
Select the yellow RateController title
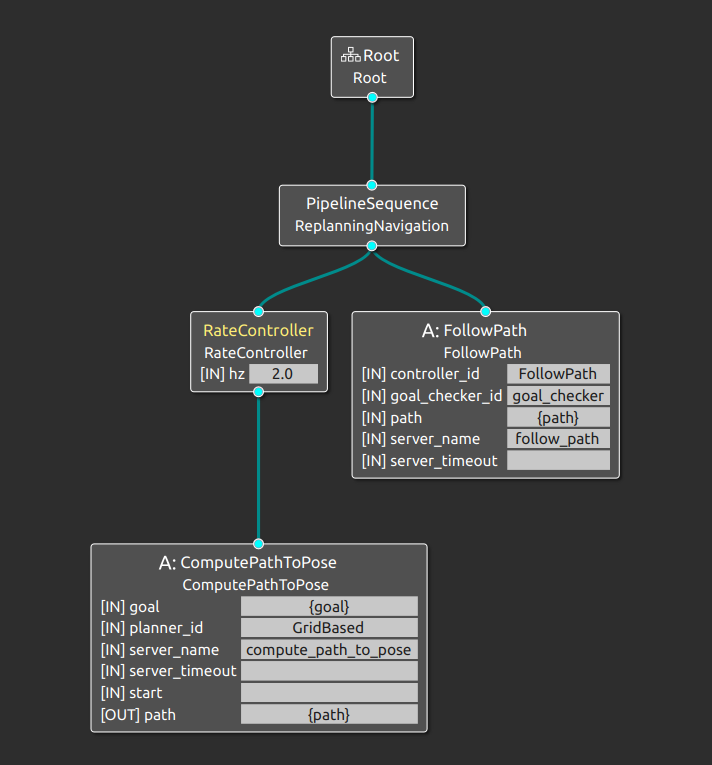pyautogui.click(x=258, y=330)
